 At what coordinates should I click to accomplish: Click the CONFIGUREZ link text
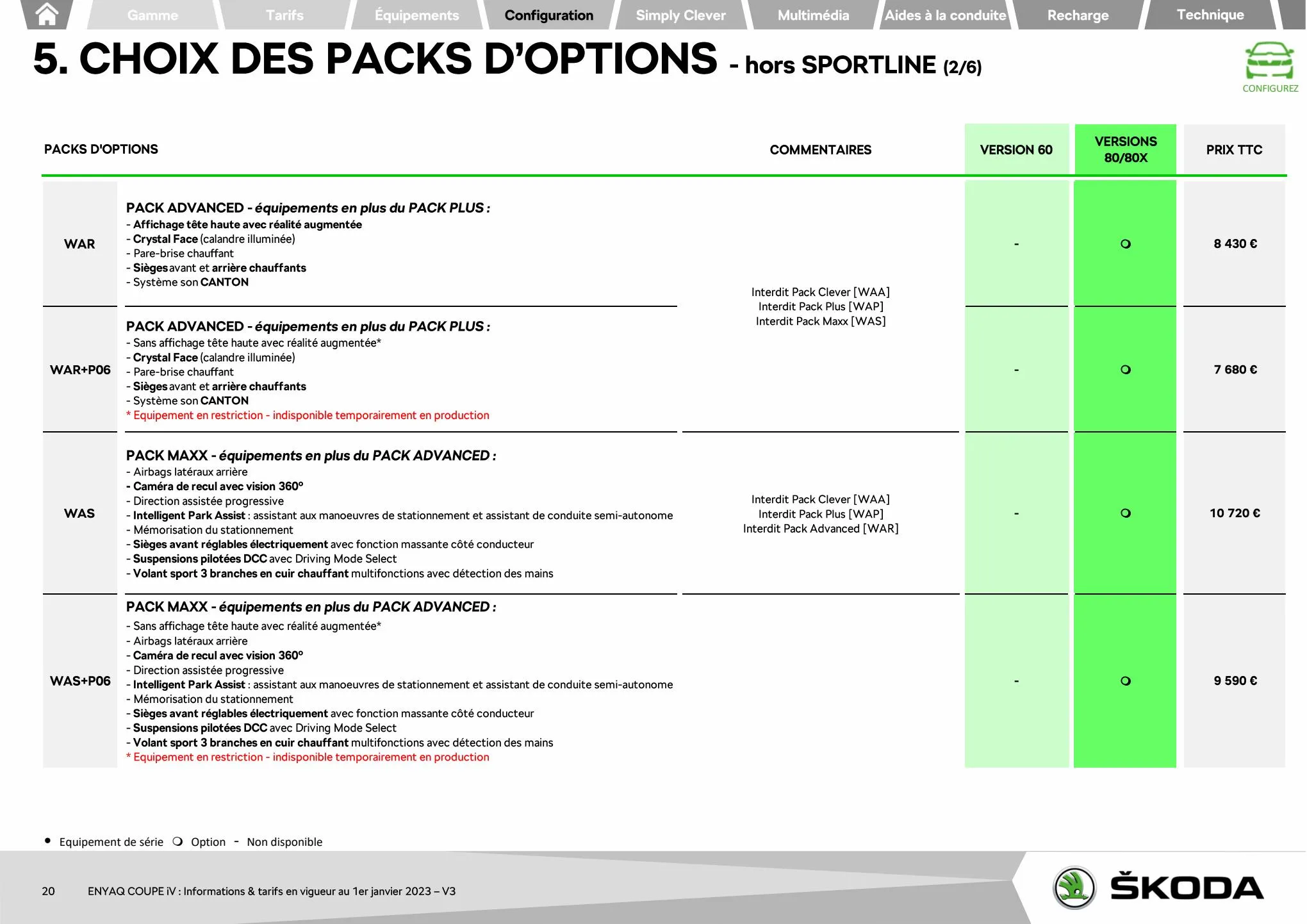click(1270, 88)
